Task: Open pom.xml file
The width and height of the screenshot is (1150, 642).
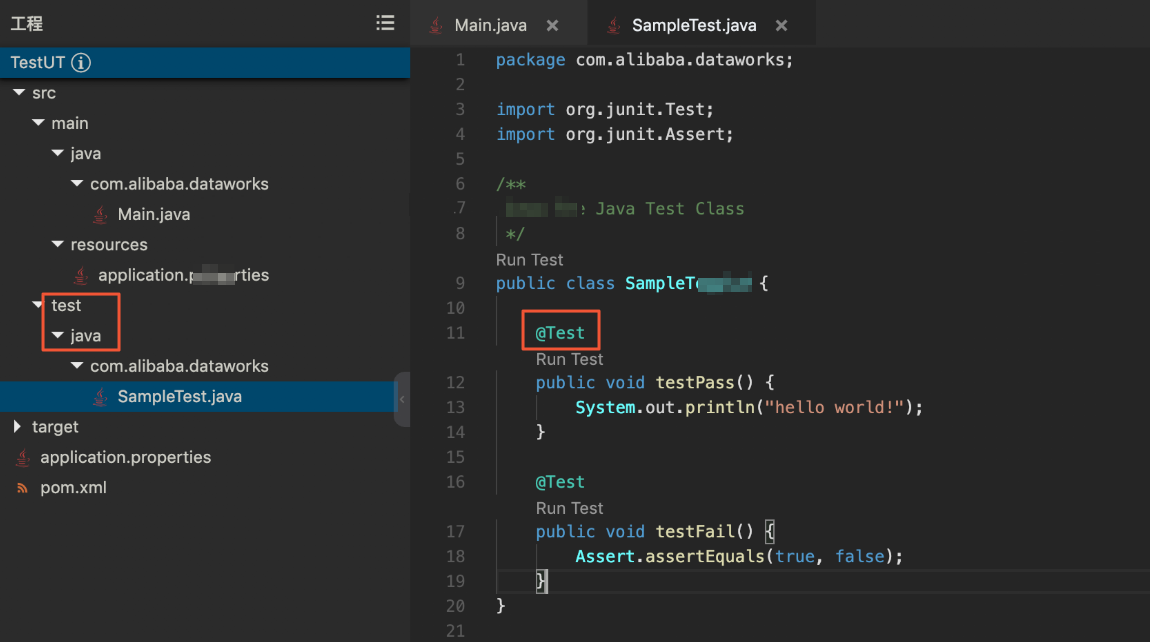Action: tap(73, 488)
